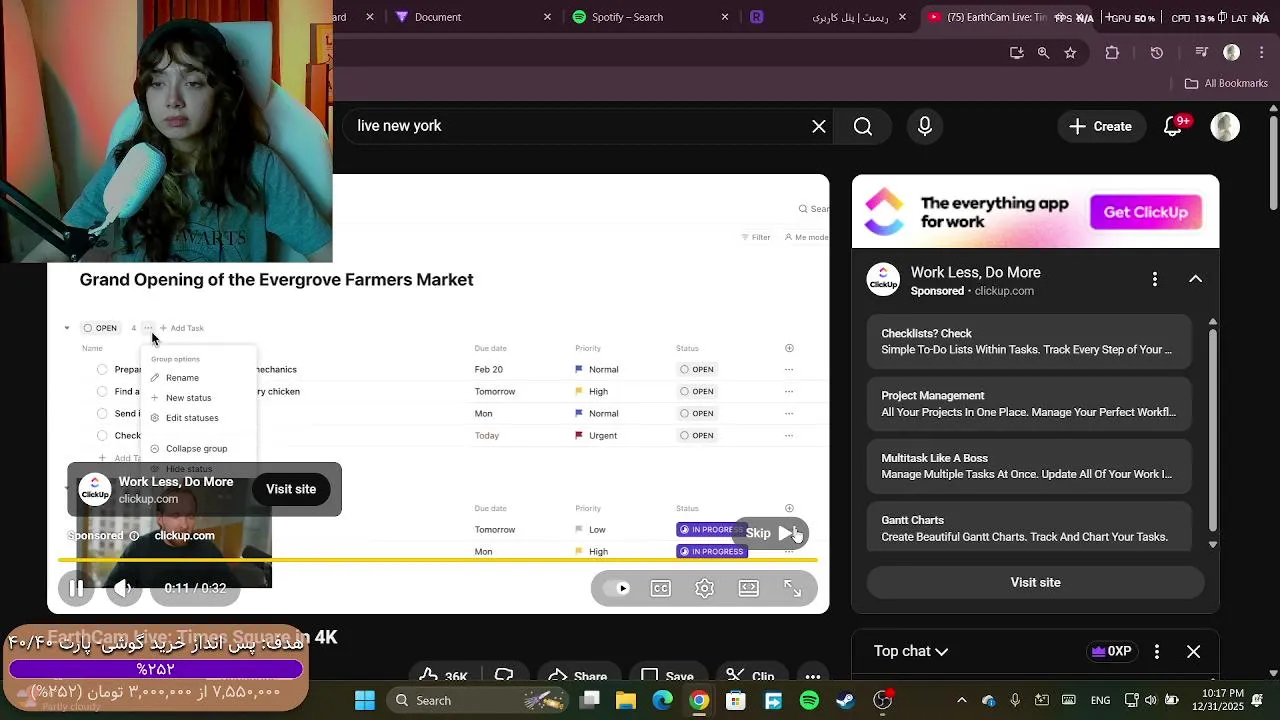Open the YouTube account avatar menu
The height and width of the screenshot is (720, 1280).
tap(1225, 126)
